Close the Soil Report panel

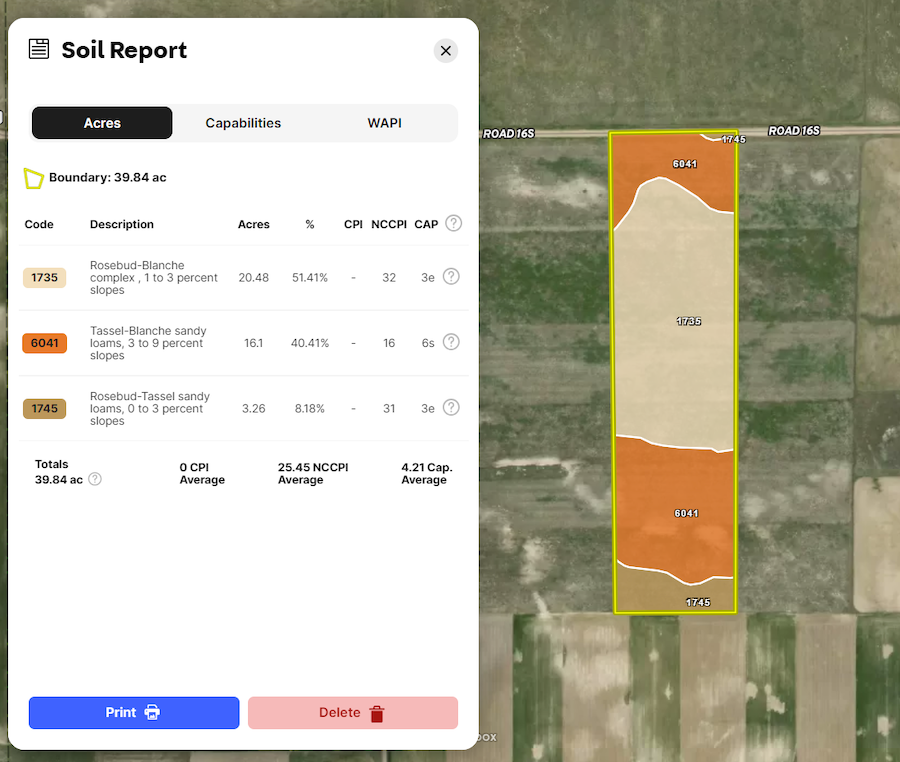coord(446,51)
